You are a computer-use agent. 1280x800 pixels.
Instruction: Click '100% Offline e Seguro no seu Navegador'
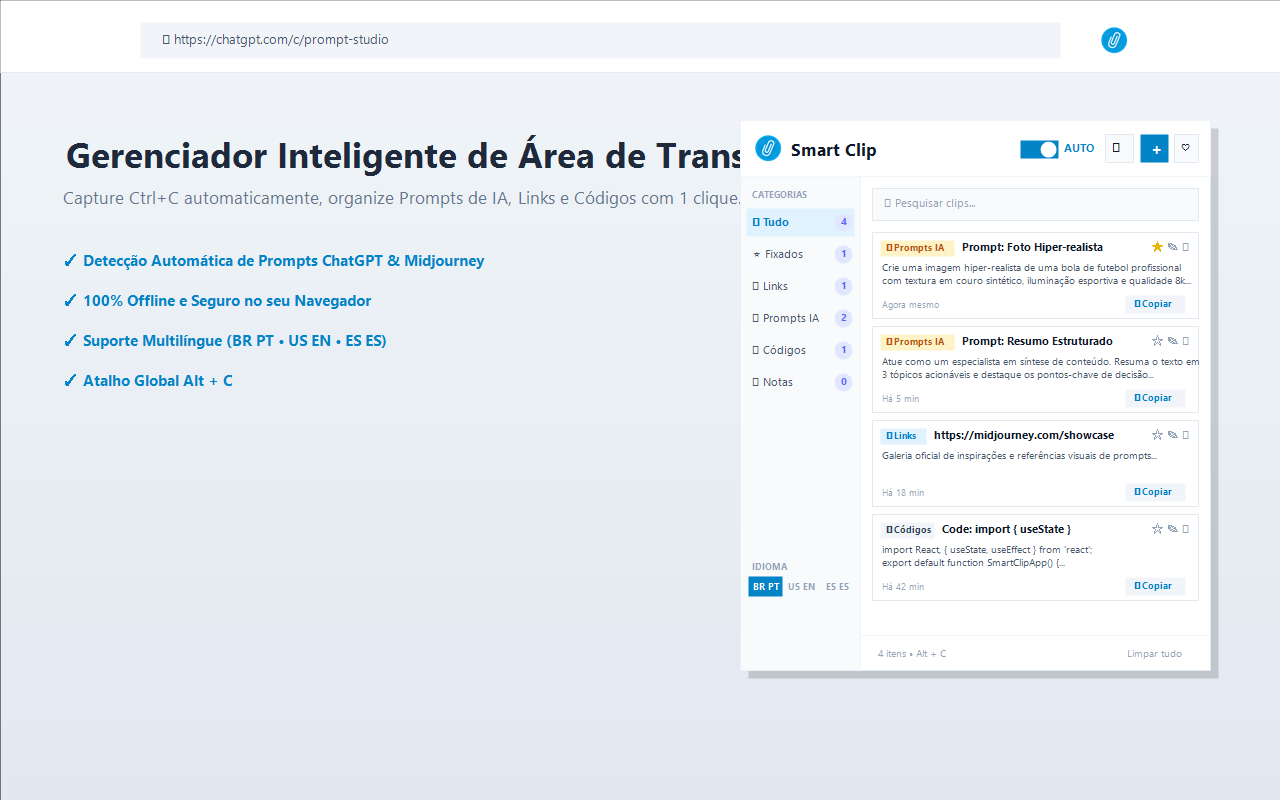pyautogui.click(x=227, y=301)
